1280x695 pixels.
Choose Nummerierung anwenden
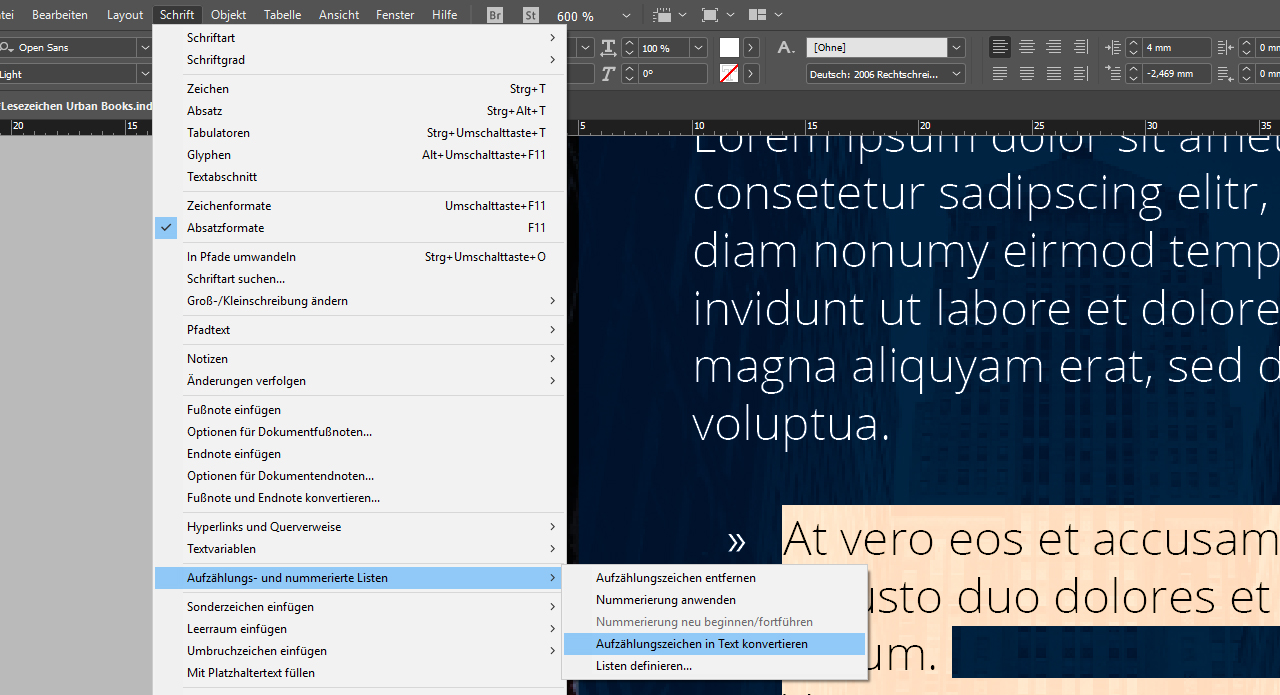coord(715,600)
